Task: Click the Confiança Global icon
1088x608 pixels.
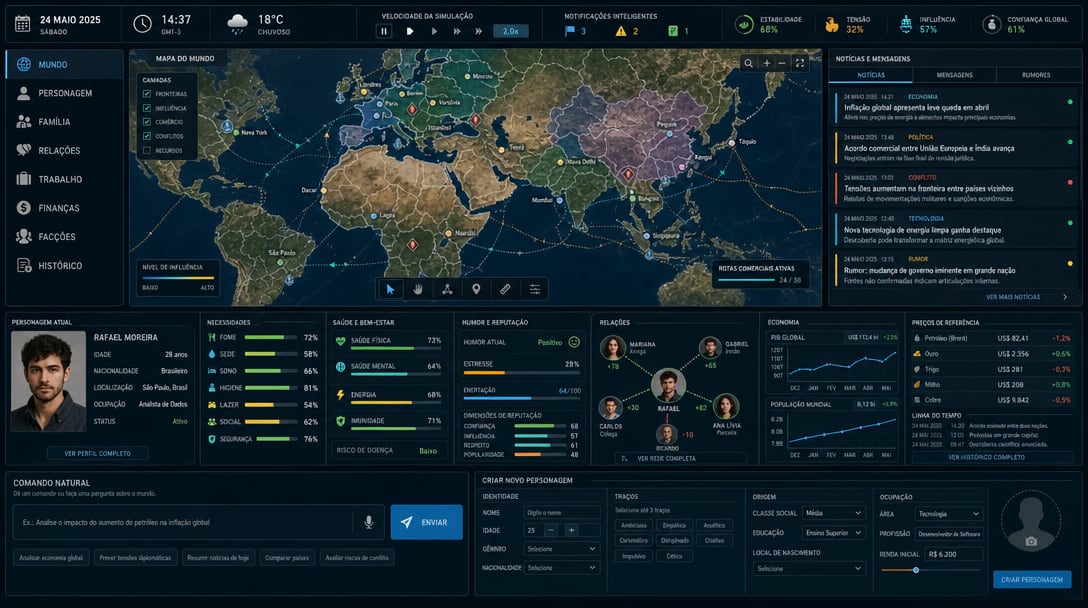Action: point(992,24)
